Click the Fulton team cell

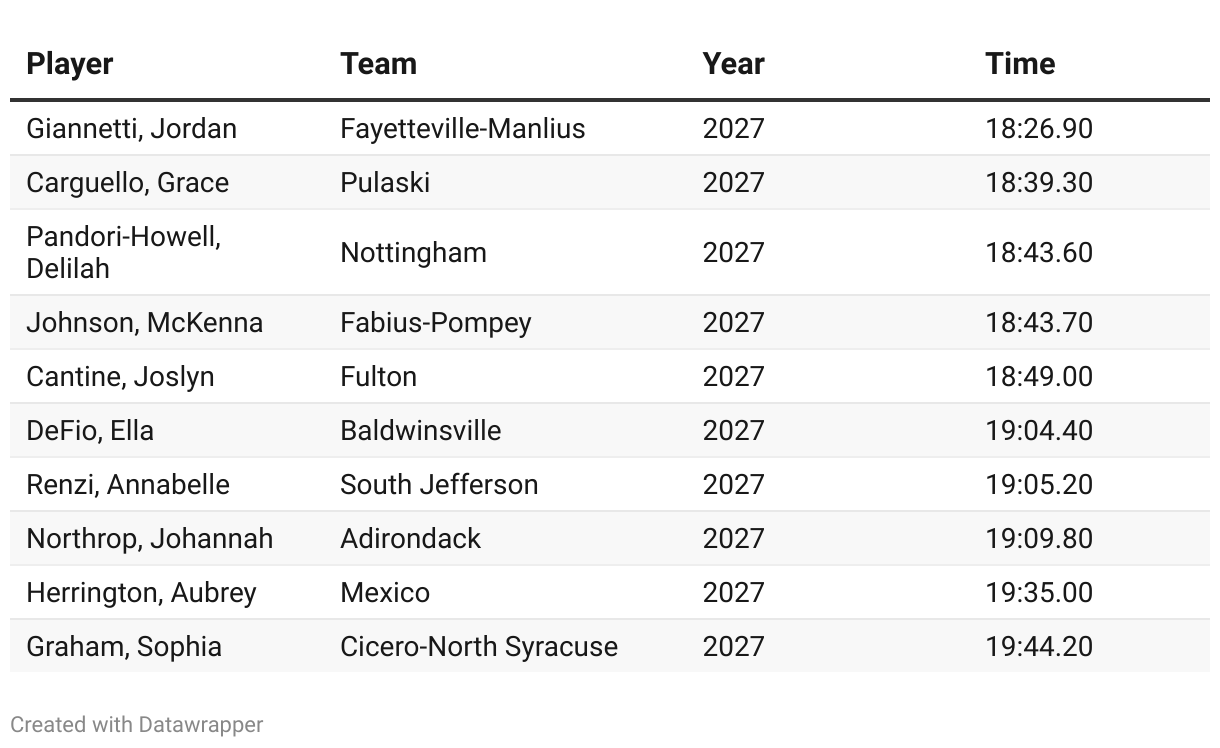point(378,377)
